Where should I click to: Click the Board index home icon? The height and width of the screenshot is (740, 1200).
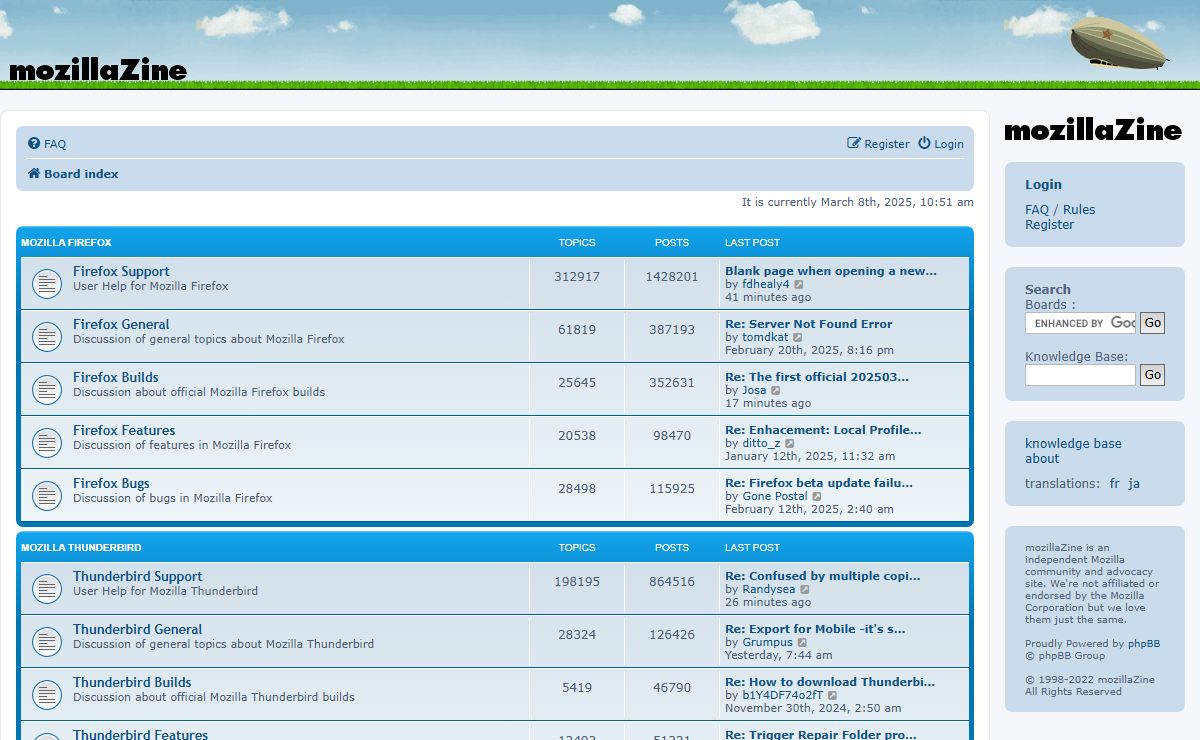[34, 174]
